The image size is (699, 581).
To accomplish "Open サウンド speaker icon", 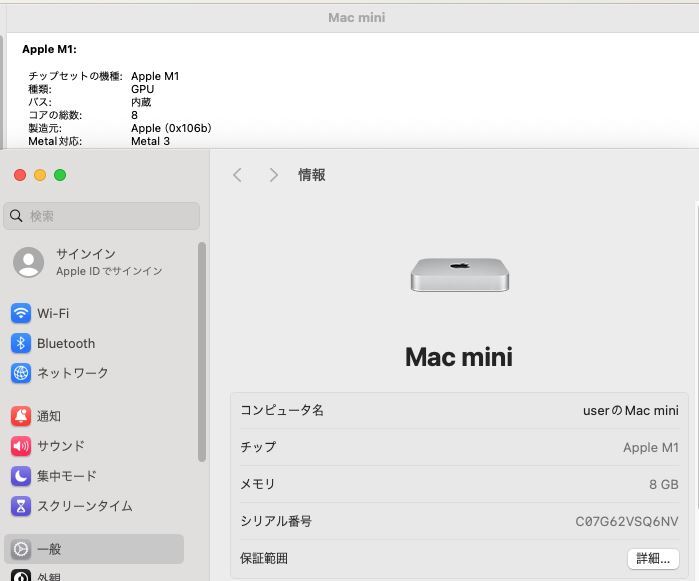I will pos(21,446).
